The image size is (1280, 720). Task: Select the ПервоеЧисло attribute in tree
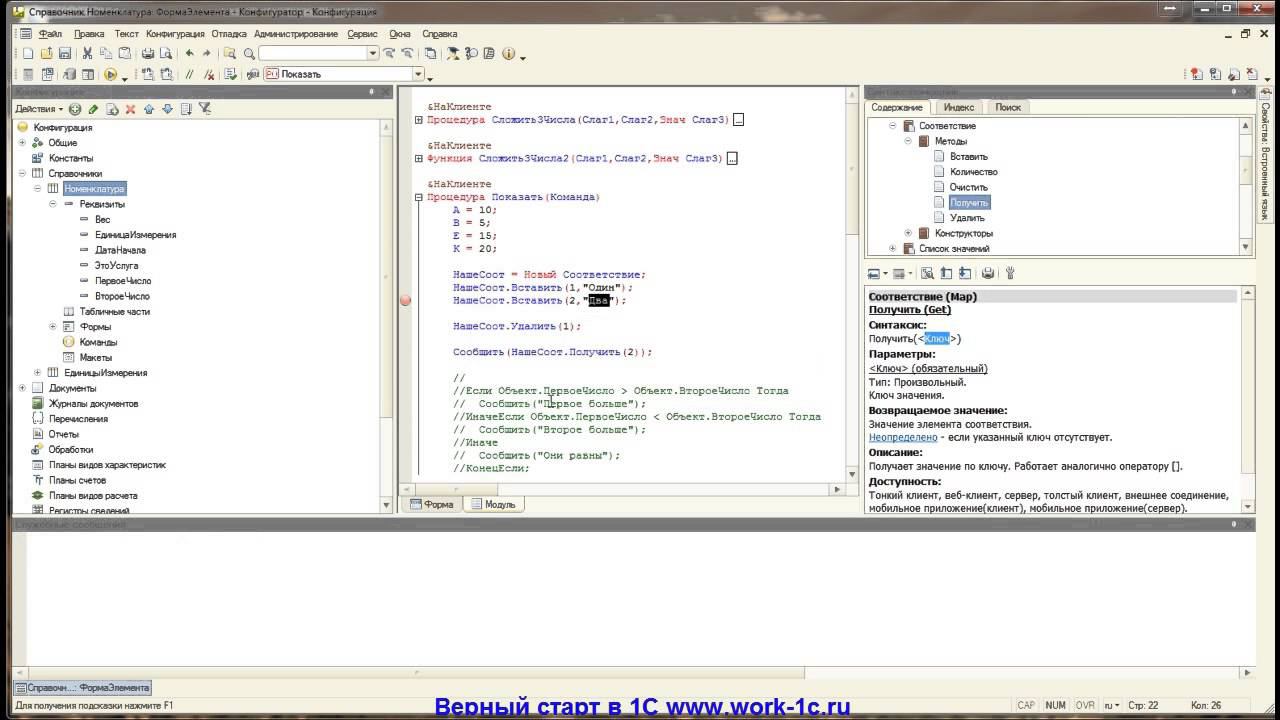pyautogui.click(x=123, y=281)
